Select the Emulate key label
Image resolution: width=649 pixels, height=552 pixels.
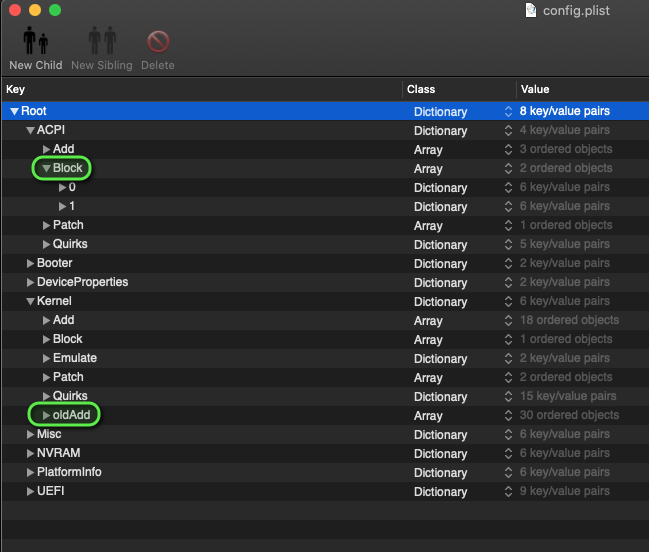[75, 358]
